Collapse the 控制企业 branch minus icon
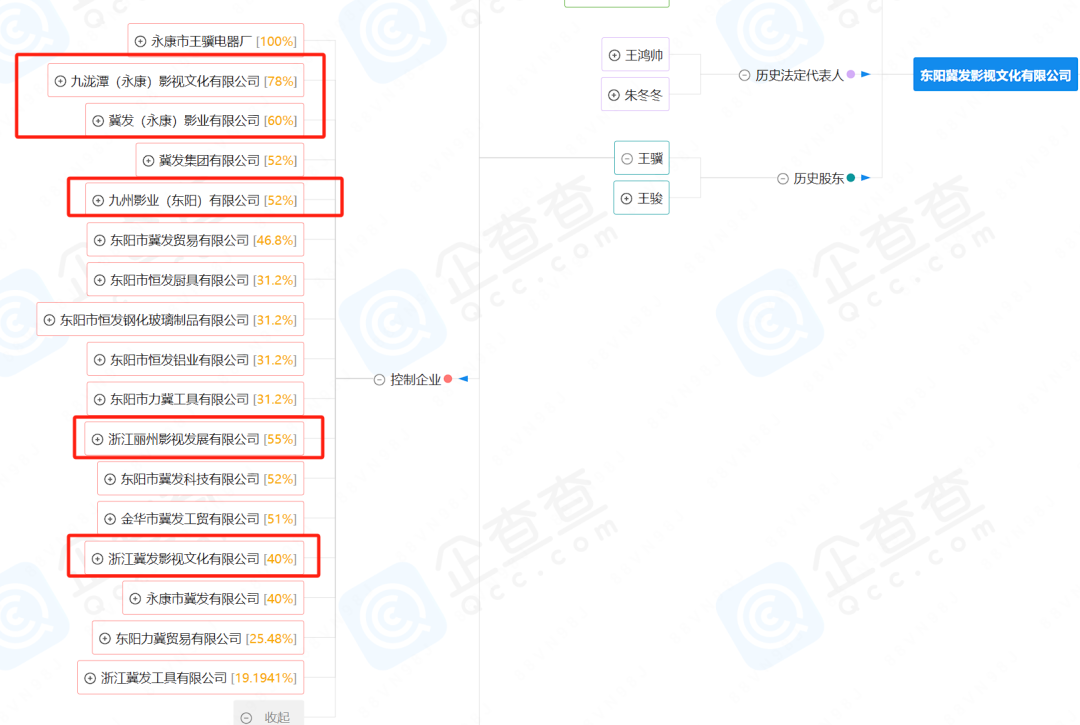 [380, 379]
